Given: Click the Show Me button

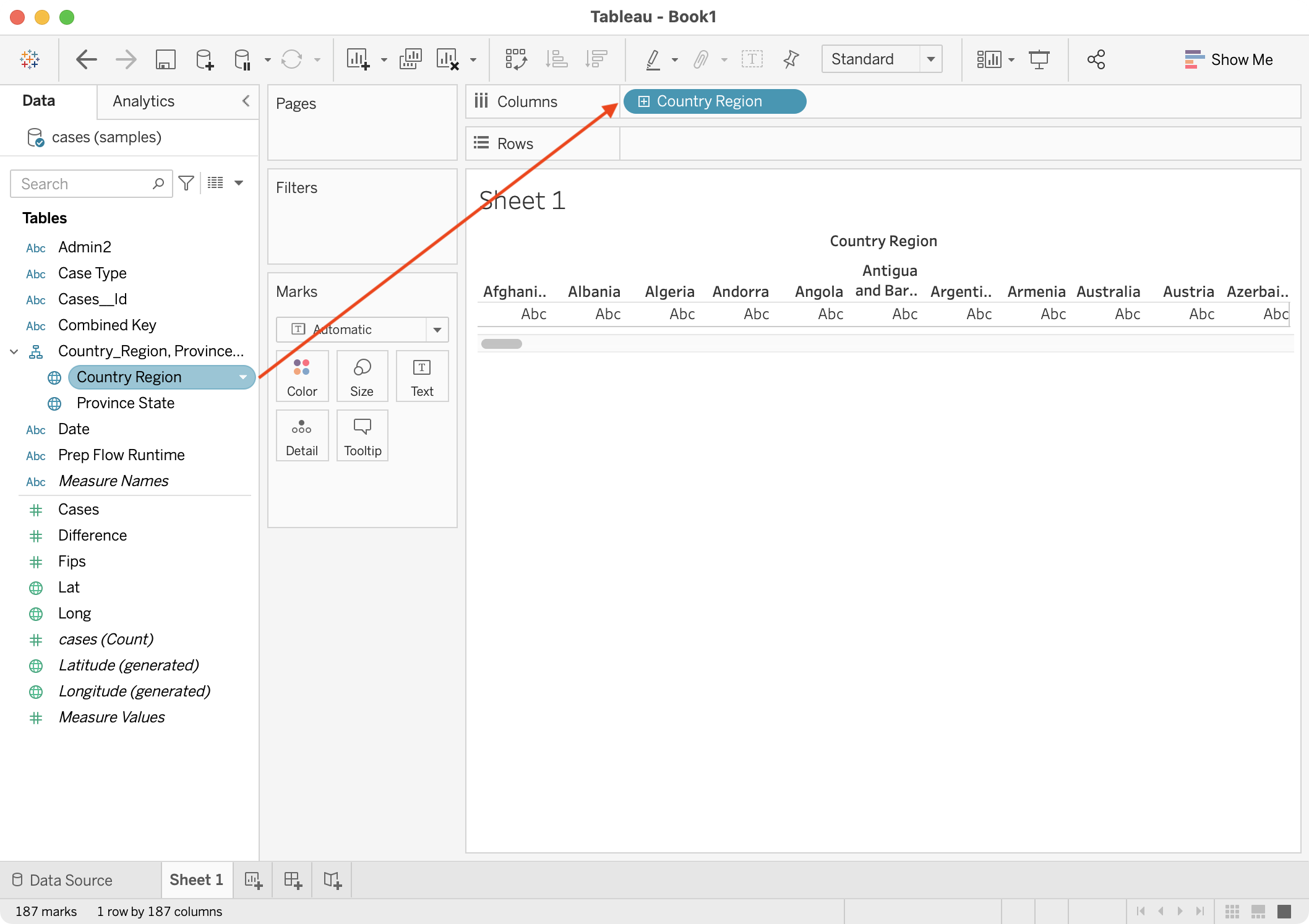Looking at the screenshot, I should point(1229,59).
